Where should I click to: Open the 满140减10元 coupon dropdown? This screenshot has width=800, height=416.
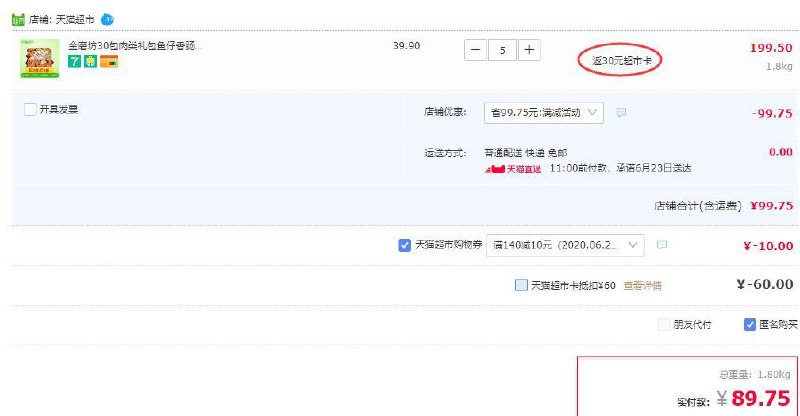pyautogui.click(x=565, y=245)
